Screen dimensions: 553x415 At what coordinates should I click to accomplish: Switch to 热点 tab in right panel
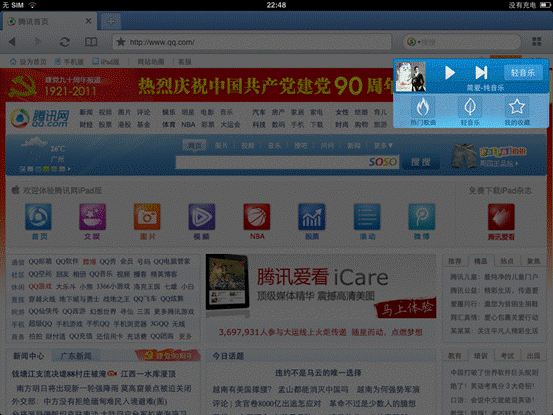[507, 261]
